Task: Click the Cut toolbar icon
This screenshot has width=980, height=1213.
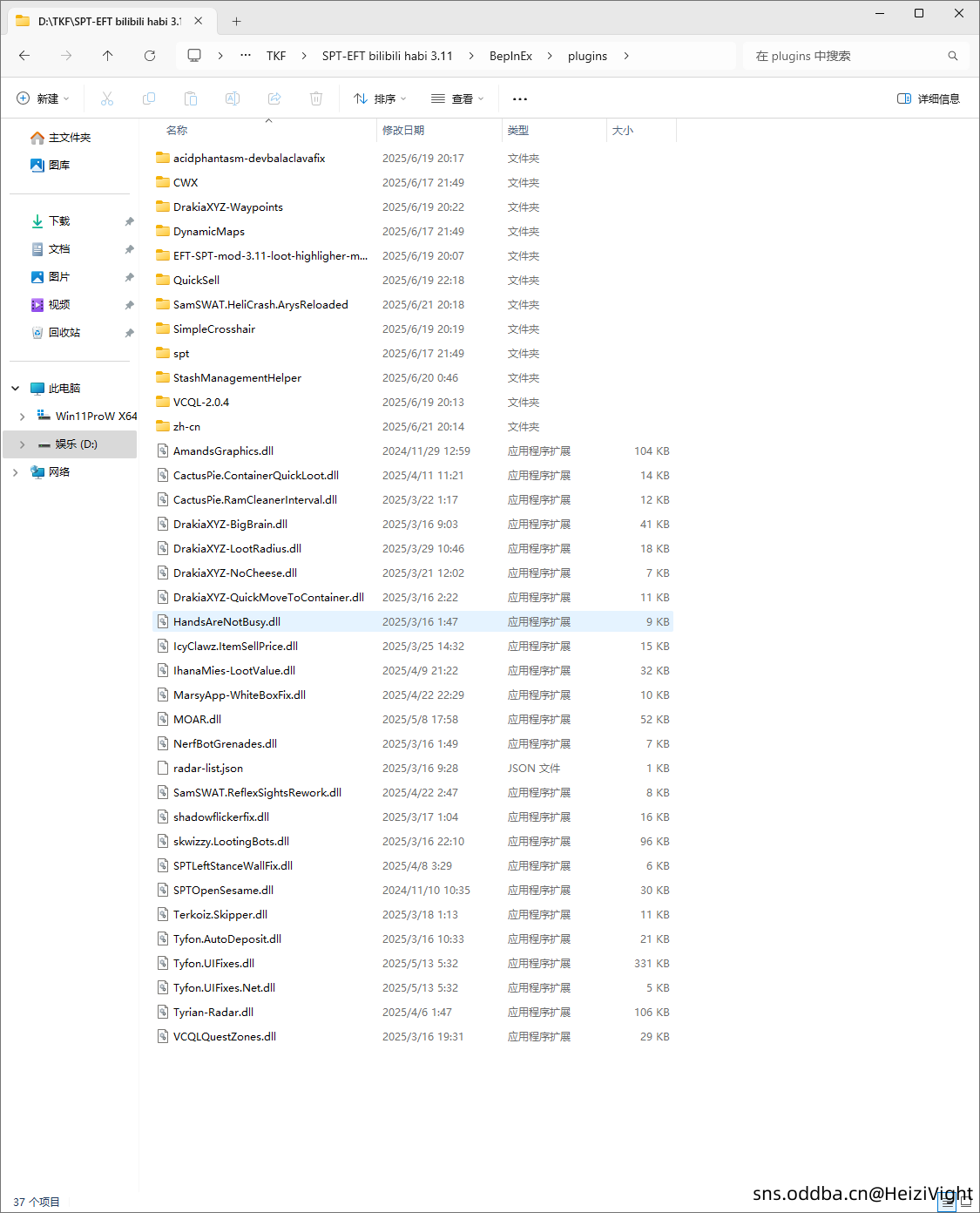Action: pyautogui.click(x=107, y=98)
